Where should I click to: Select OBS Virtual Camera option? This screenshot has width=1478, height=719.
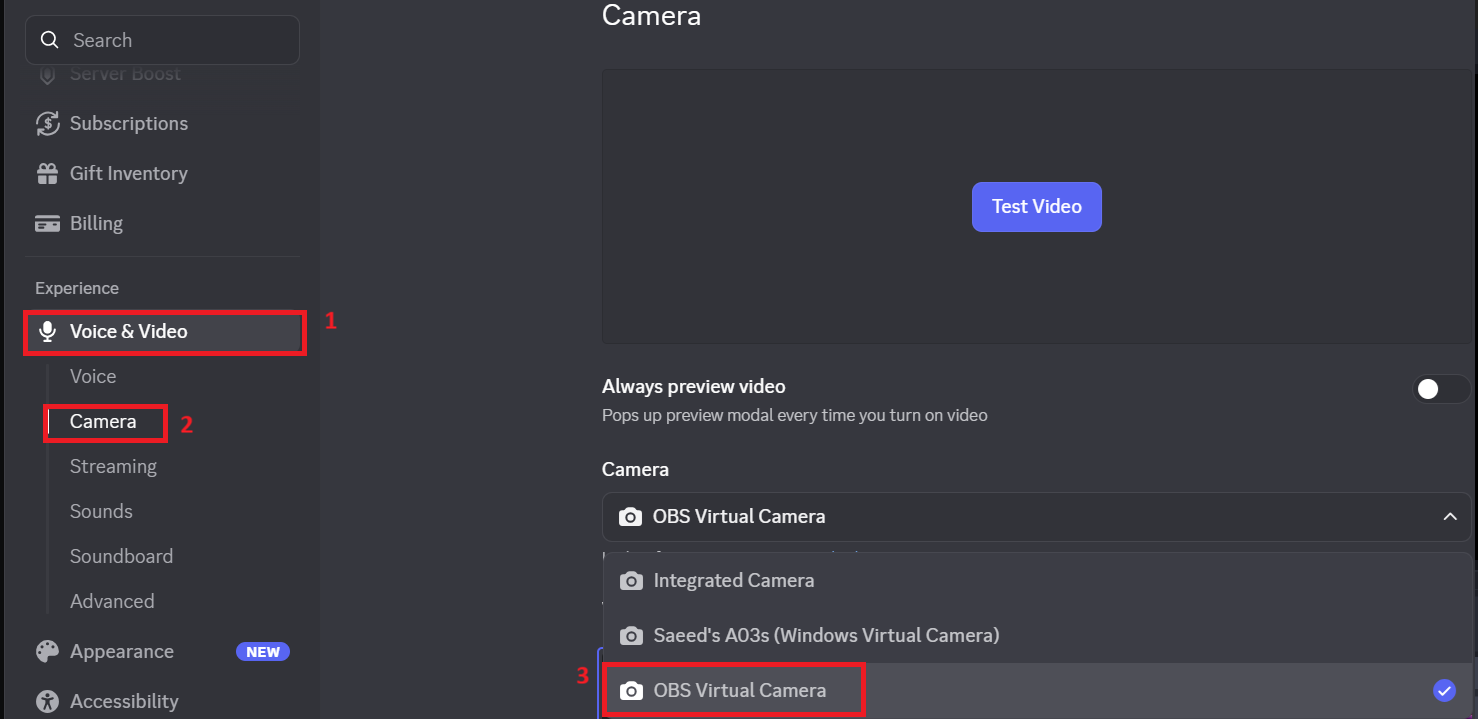click(x=1037, y=690)
